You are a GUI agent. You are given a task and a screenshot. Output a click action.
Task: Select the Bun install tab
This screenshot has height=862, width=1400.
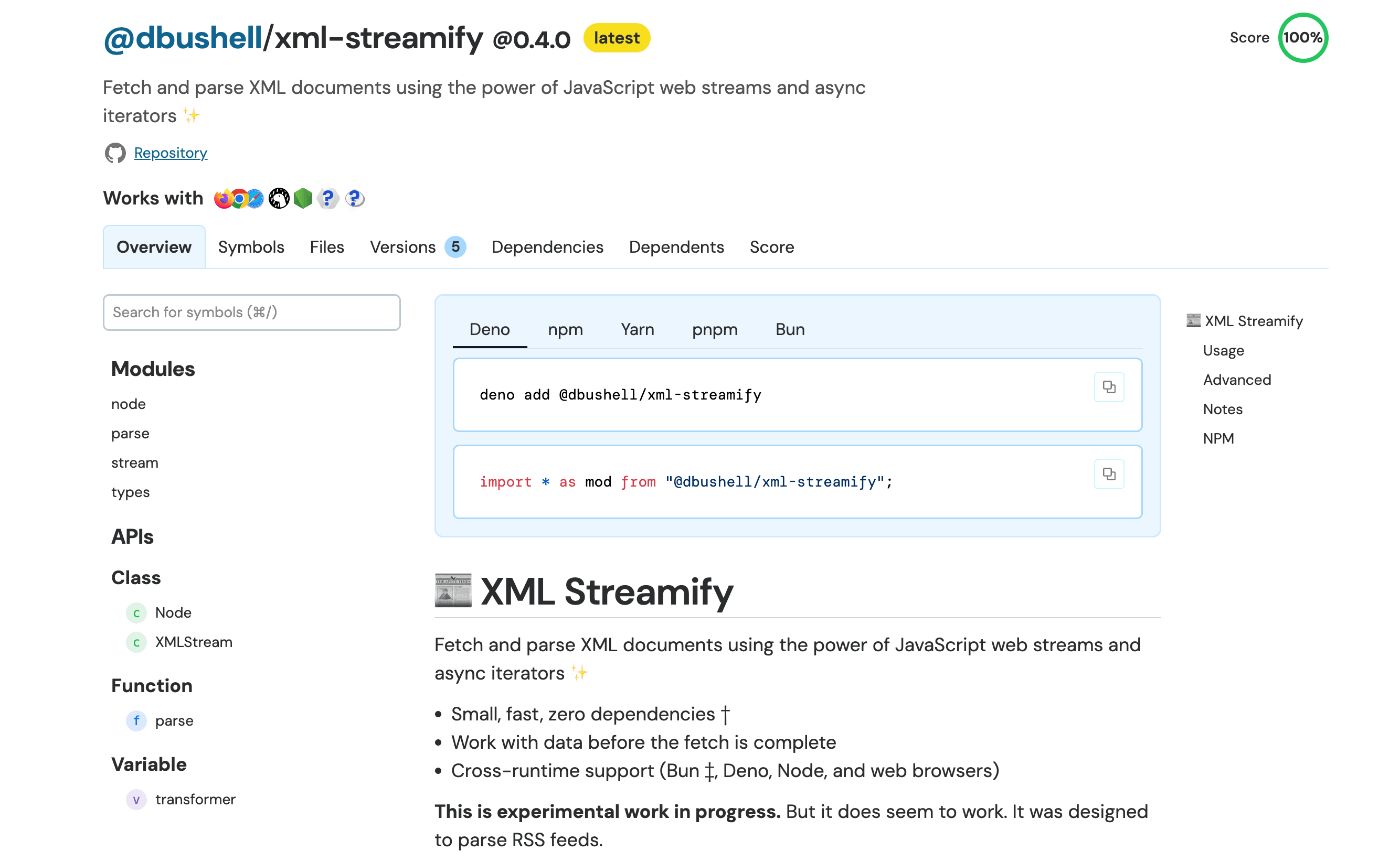[x=790, y=329]
